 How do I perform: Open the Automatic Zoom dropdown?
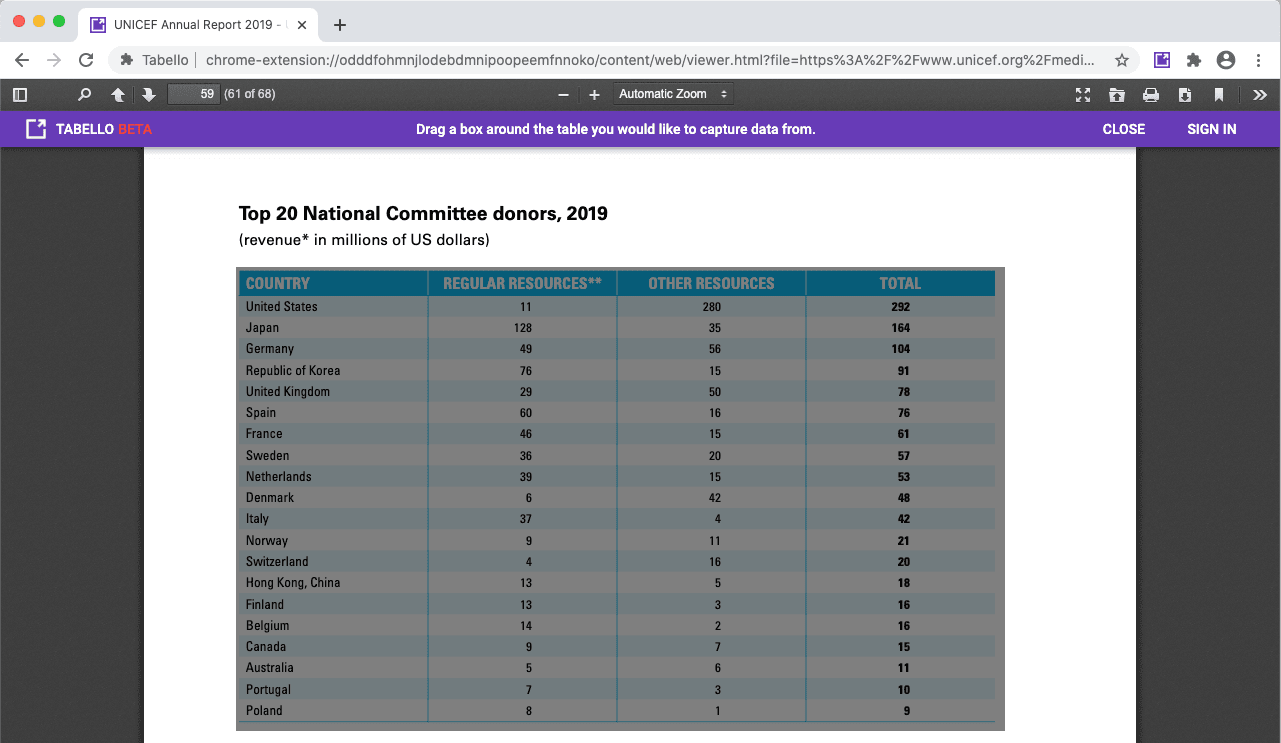[672, 94]
